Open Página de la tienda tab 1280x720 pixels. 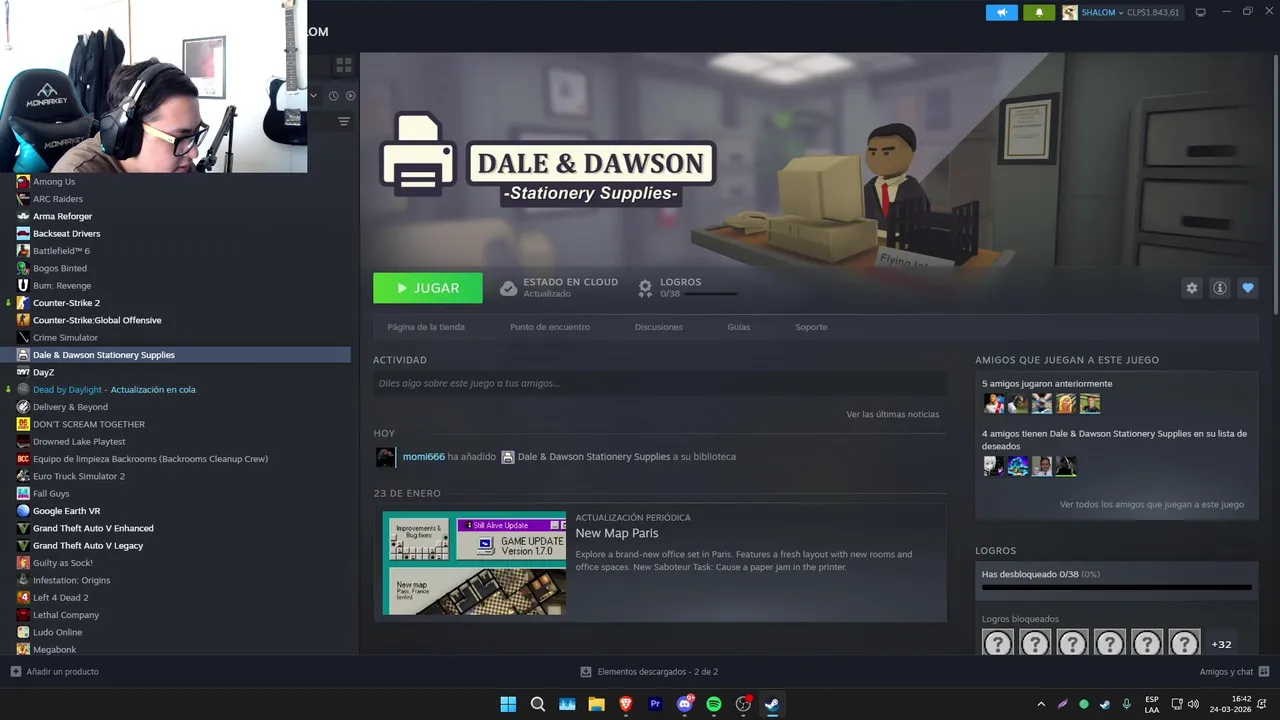[426, 327]
